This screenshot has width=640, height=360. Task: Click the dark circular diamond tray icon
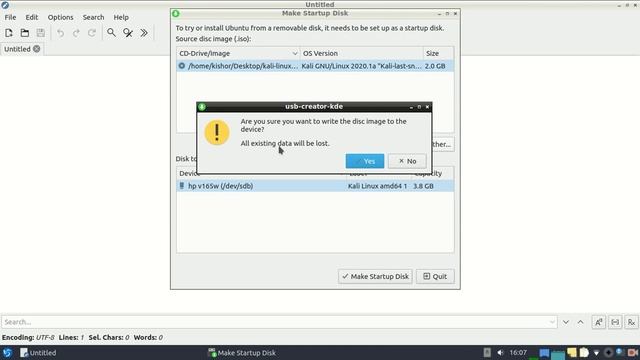(608, 353)
